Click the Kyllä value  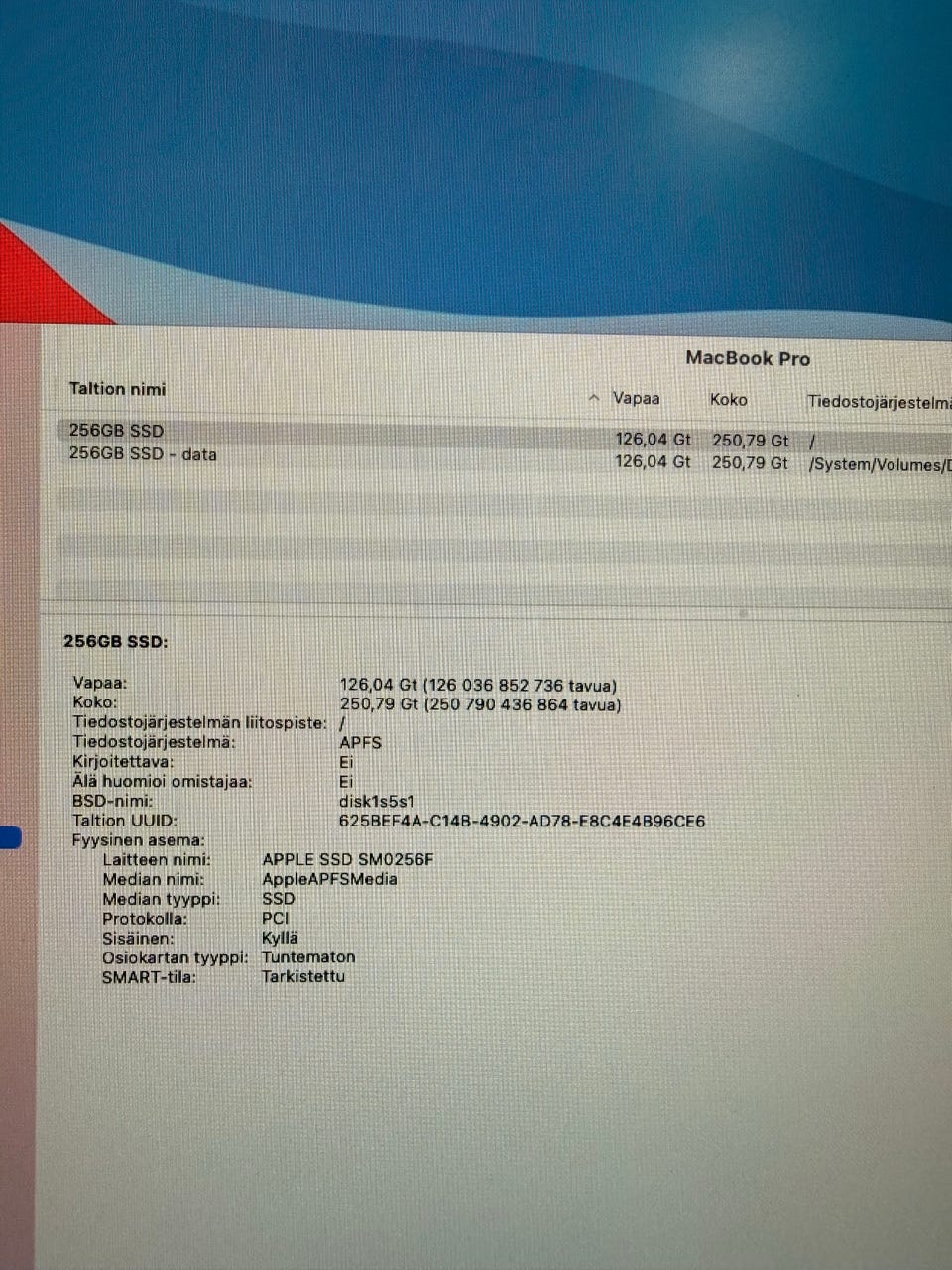tap(280, 938)
